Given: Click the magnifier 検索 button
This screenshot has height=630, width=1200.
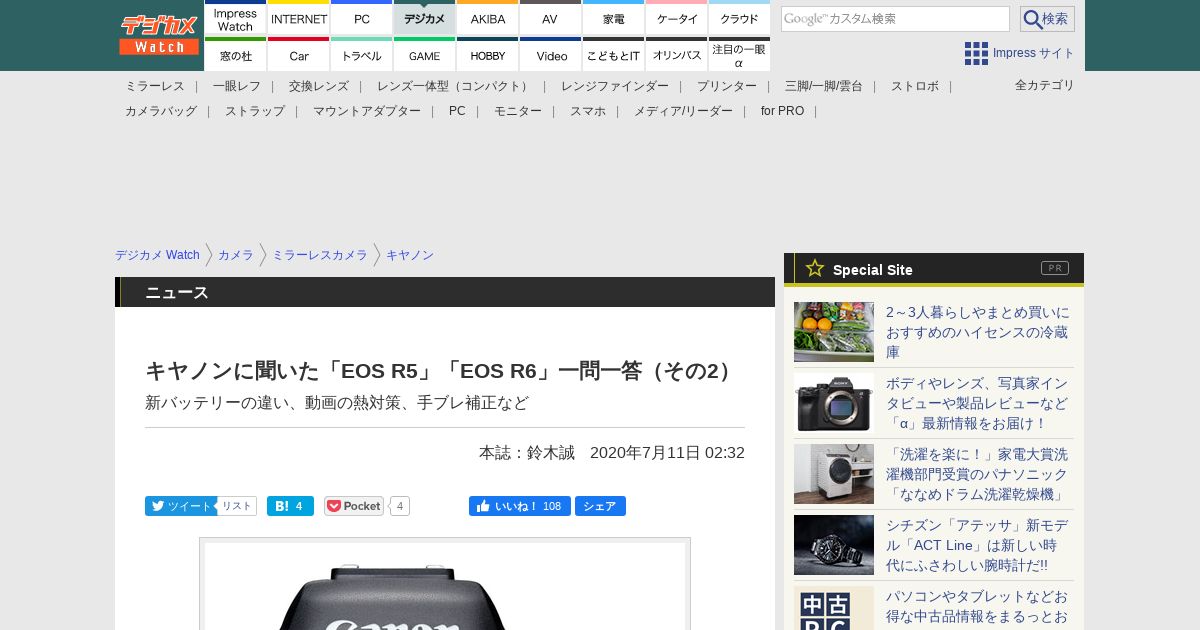Looking at the screenshot, I should point(1047,19).
